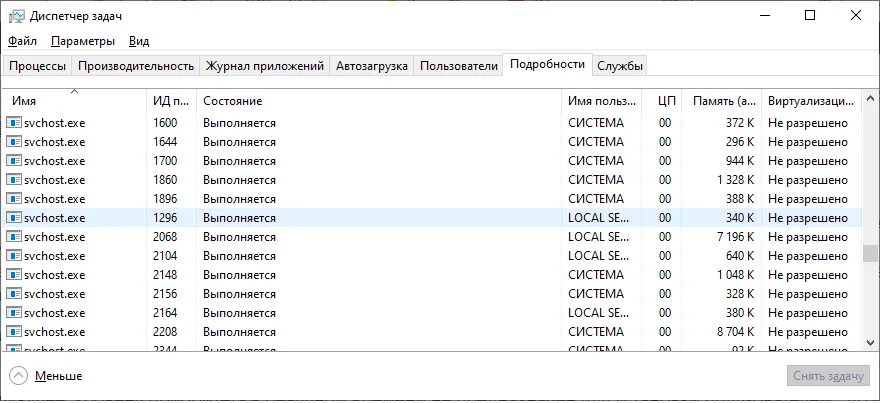
Task: Sort by the Имя column header
Action: pyautogui.click(x=24, y=102)
